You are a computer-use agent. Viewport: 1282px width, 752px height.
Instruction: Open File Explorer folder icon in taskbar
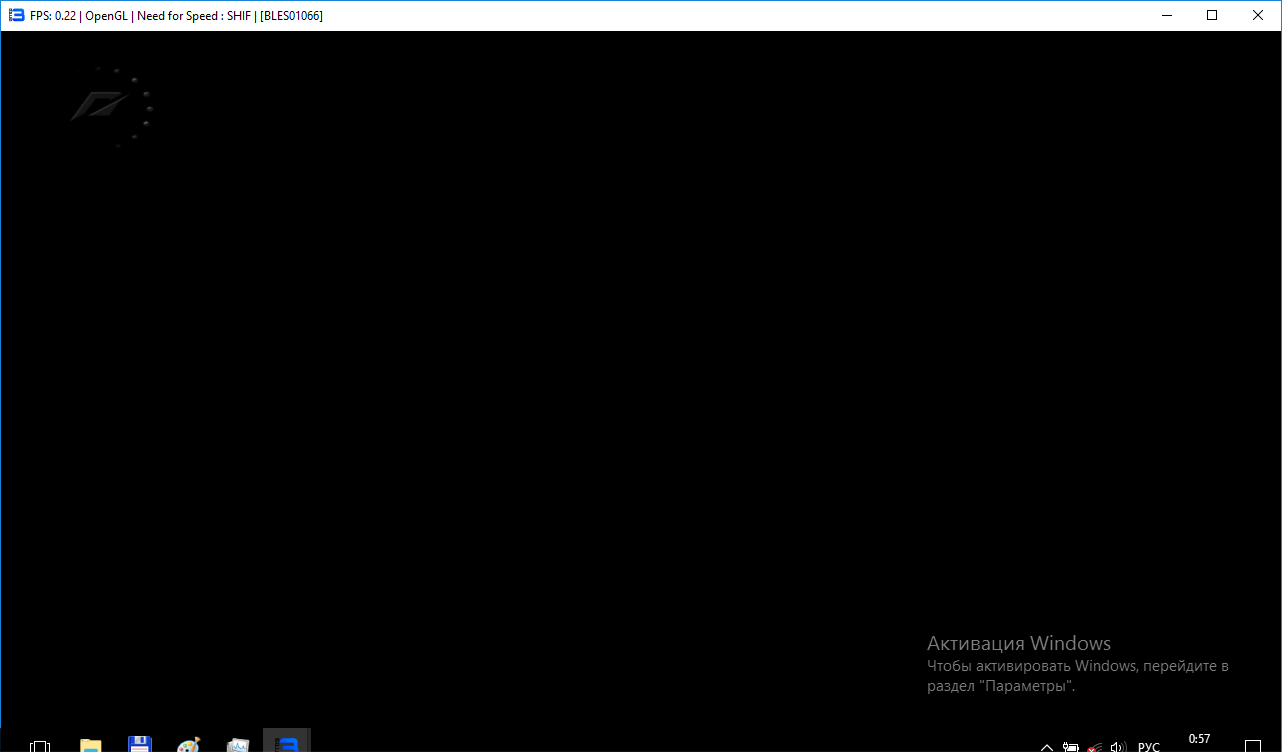coord(91,745)
